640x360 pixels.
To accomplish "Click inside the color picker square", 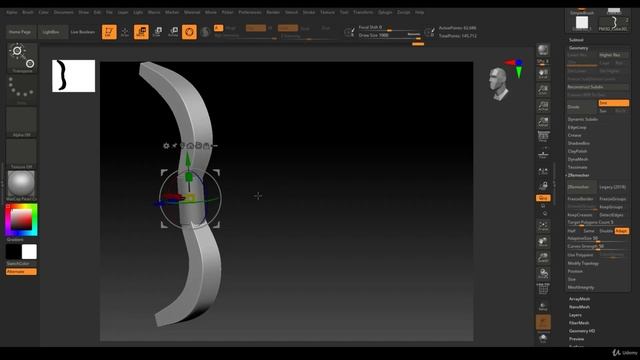I will pos(21,220).
